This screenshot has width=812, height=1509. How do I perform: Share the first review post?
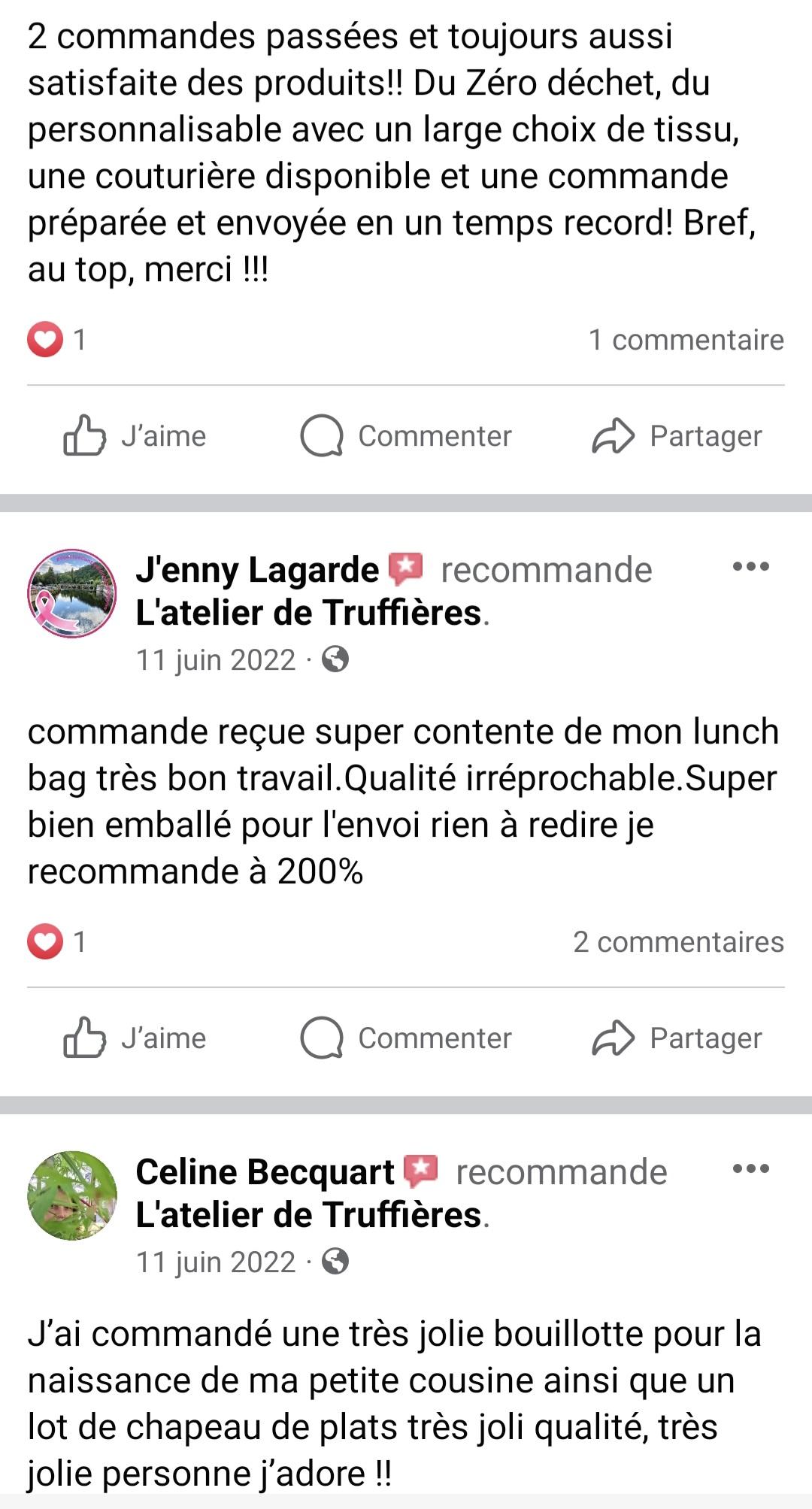(x=677, y=436)
